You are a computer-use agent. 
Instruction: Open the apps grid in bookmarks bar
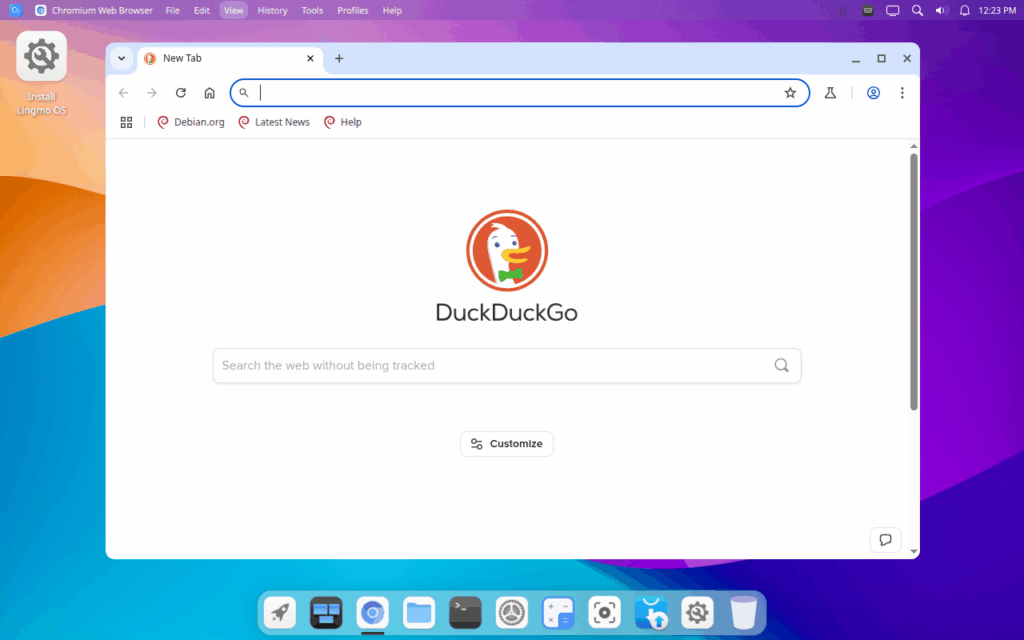pos(126,122)
